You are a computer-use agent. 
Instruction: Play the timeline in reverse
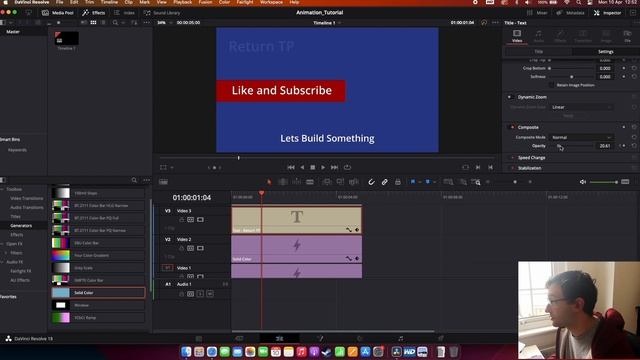click(x=302, y=167)
